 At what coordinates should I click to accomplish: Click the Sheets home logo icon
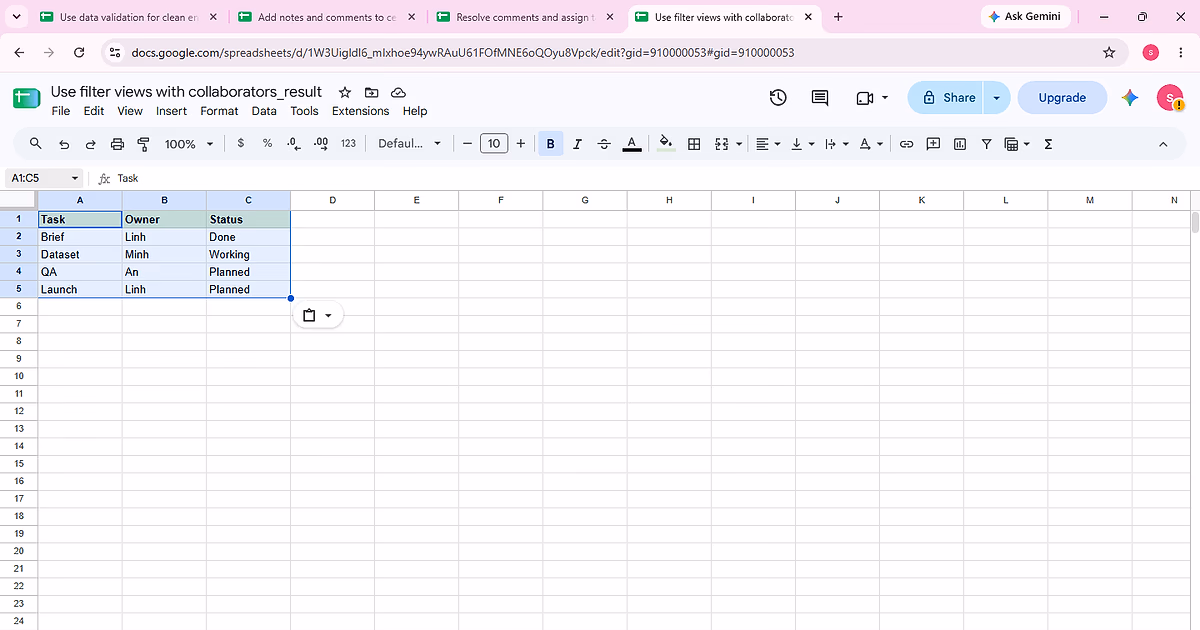point(26,98)
